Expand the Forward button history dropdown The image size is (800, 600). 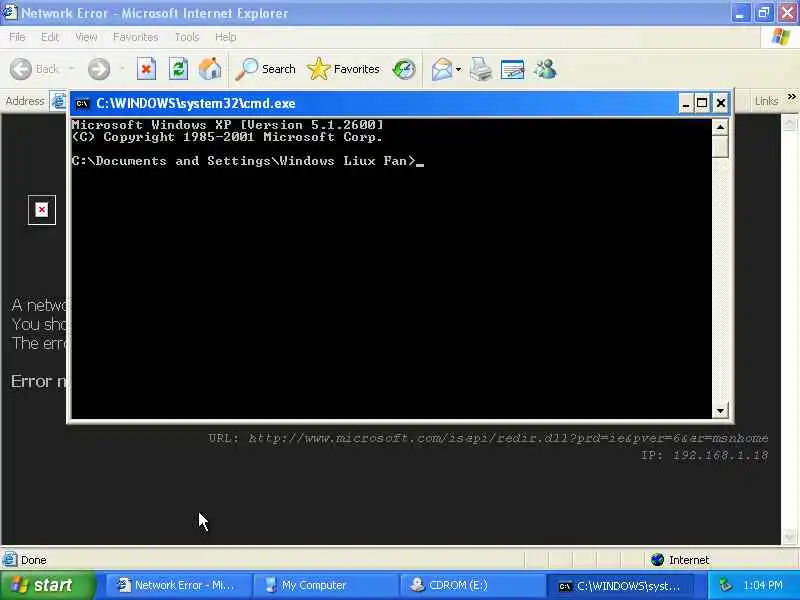pyautogui.click(x=122, y=68)
